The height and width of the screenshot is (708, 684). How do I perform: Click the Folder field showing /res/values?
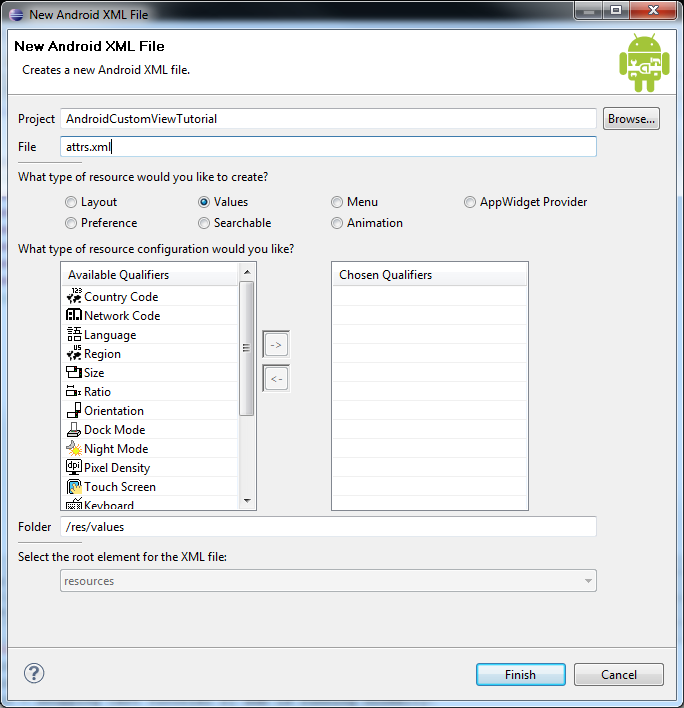coord(328,526)
